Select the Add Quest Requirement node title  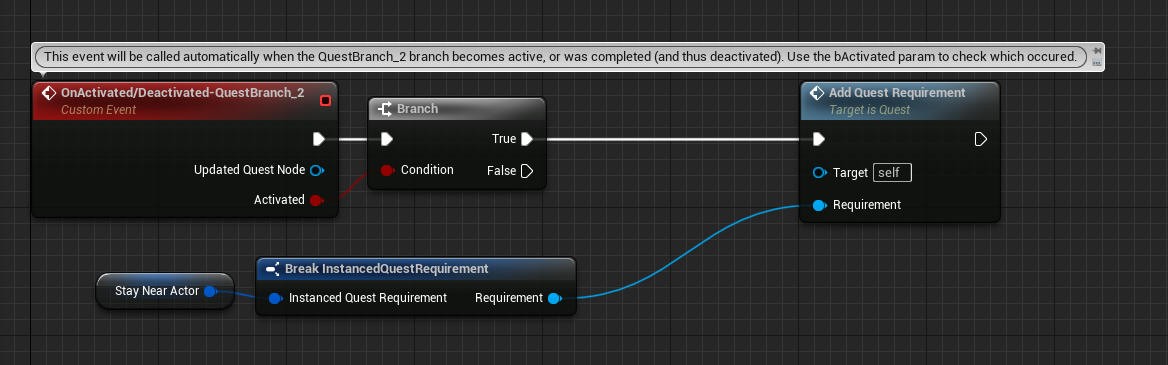[x=897, y=93]
